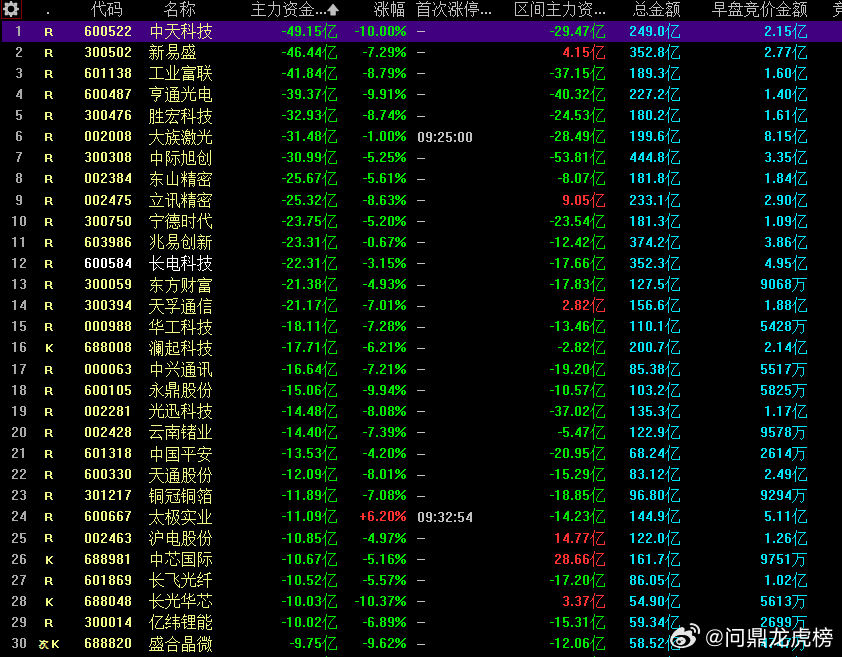
Task: Click stock code 000988
Action: click(x=108, y=327)
